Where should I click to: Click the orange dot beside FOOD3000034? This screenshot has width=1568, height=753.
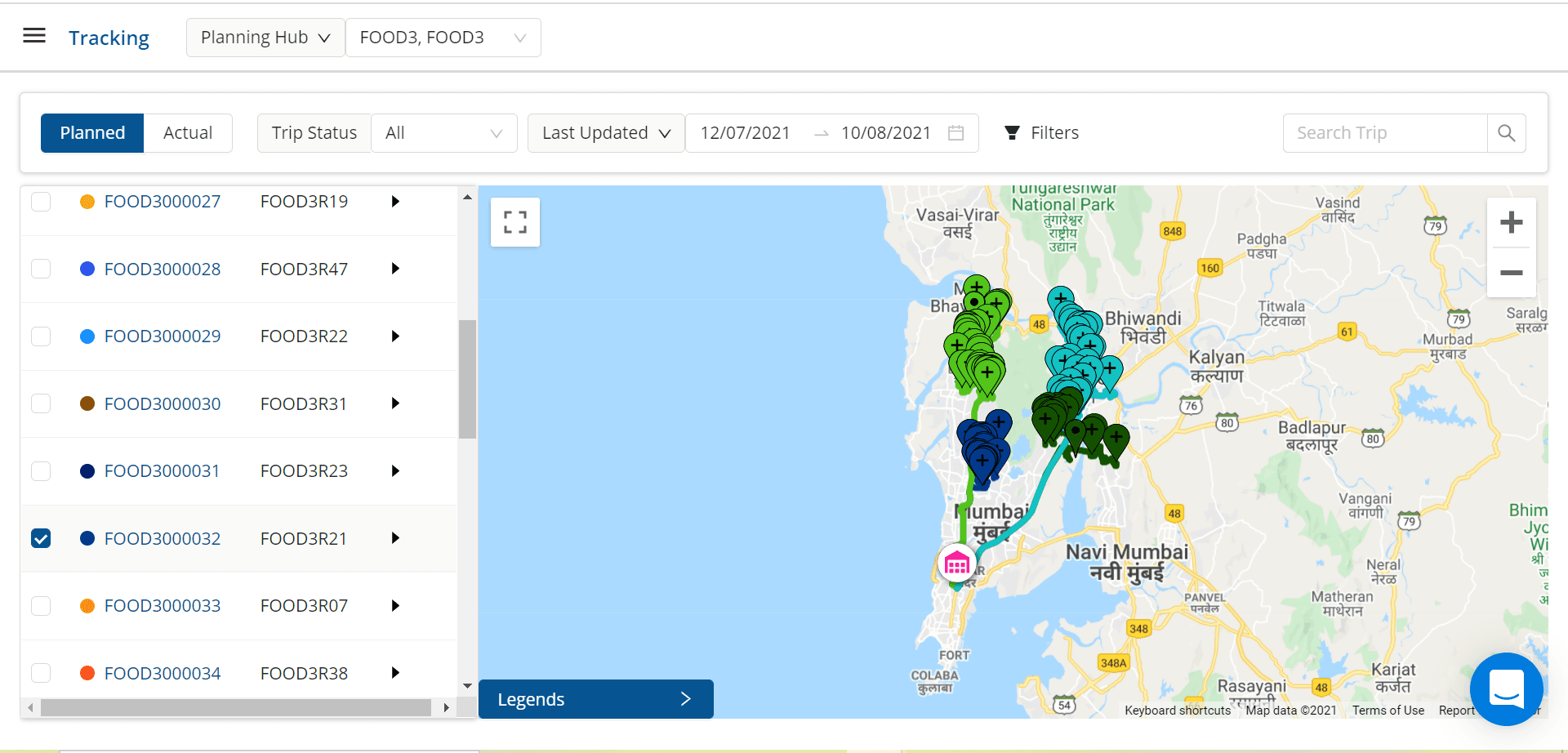point(87,673)
